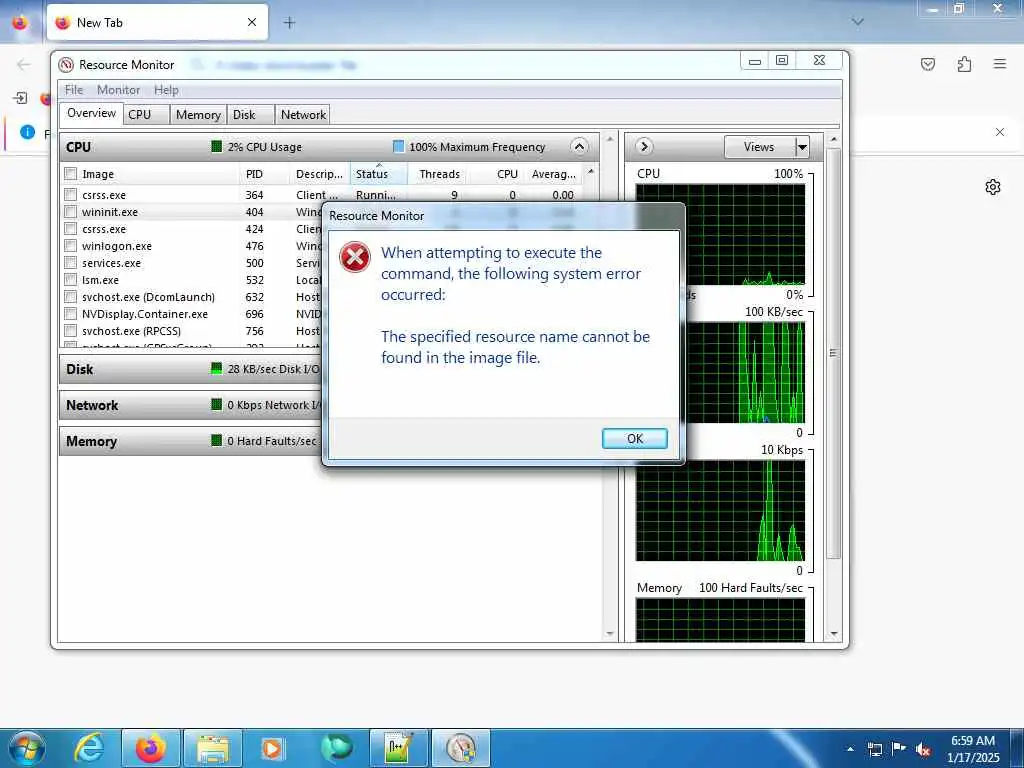1024x768 pixels.
Task: Open the Monitor menu
Action: pyautogui.click(x=118, y=89)
